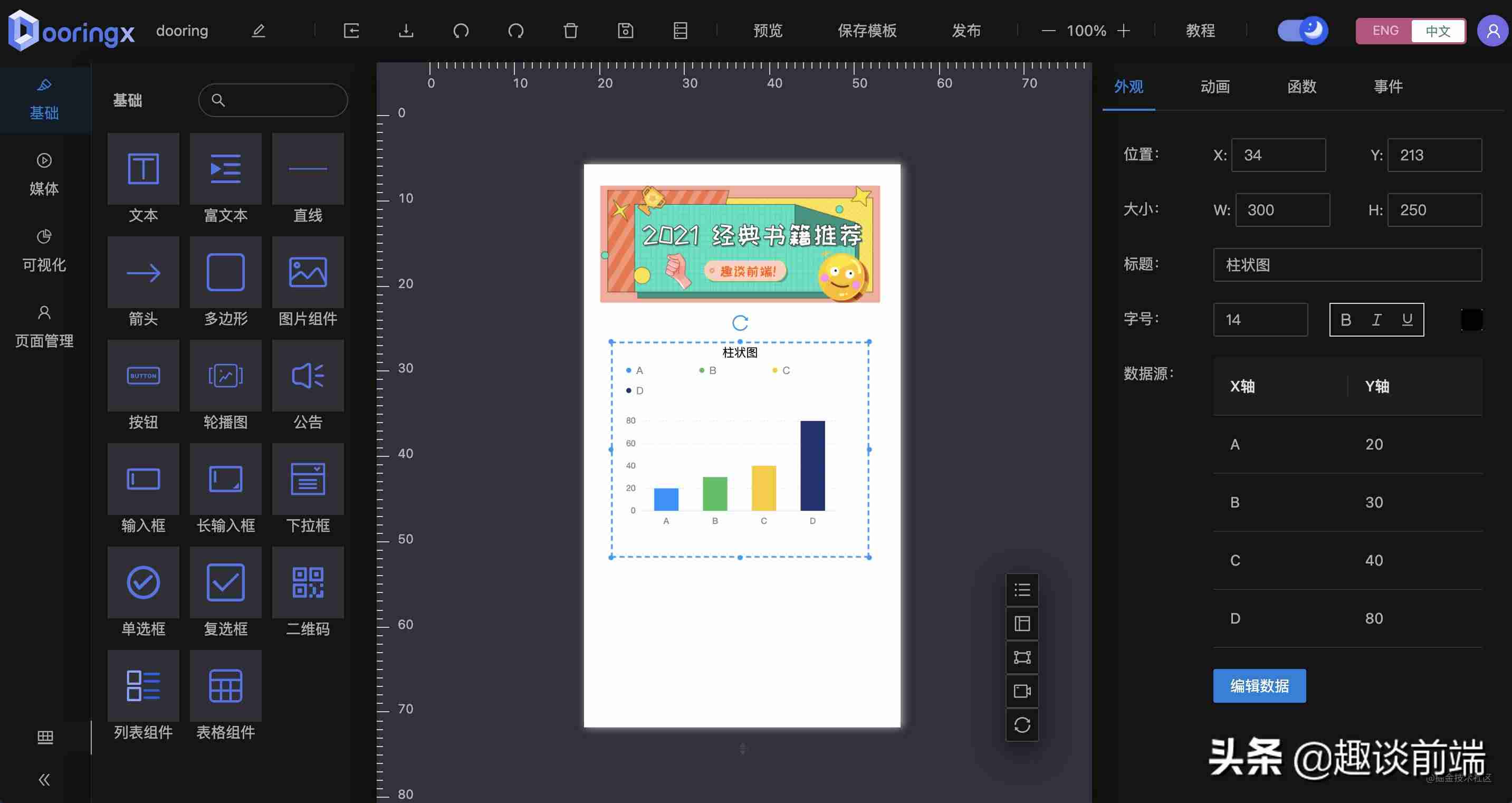Select the 基础 sidebar category
Image resolution: width=1512 pixels, height=803 pixels.
45,100
